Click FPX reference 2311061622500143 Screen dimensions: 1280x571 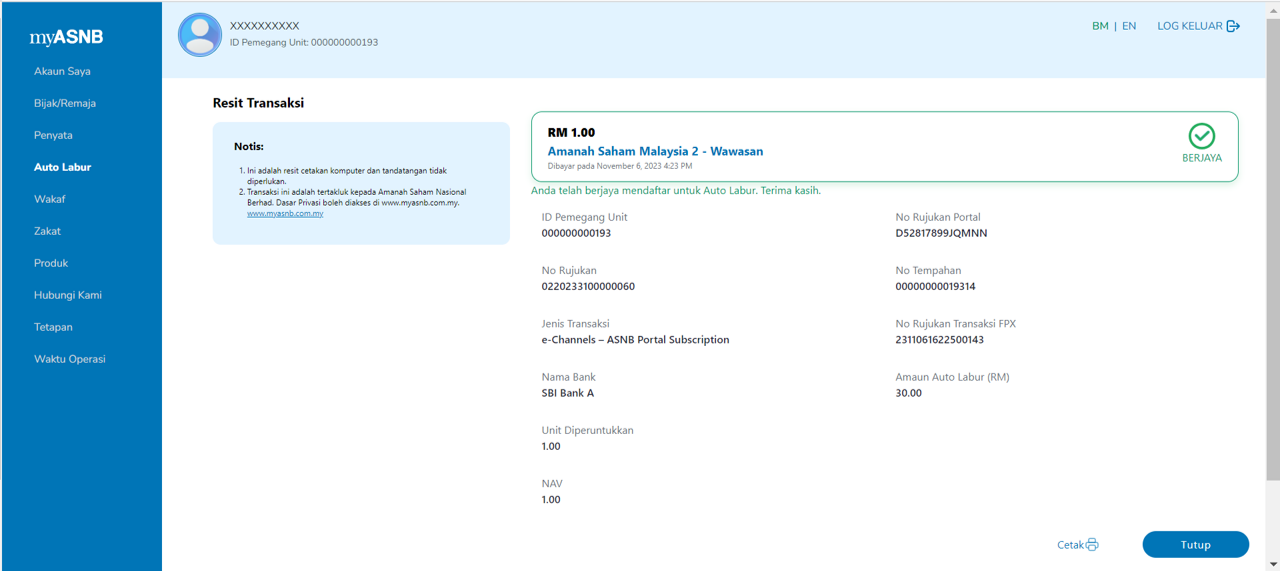940,340
